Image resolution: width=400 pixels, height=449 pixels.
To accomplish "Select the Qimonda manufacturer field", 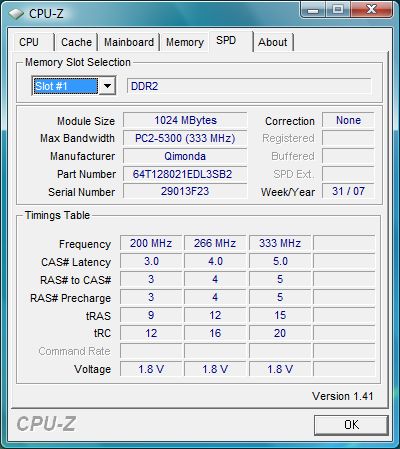I will (x=185, y=156).
